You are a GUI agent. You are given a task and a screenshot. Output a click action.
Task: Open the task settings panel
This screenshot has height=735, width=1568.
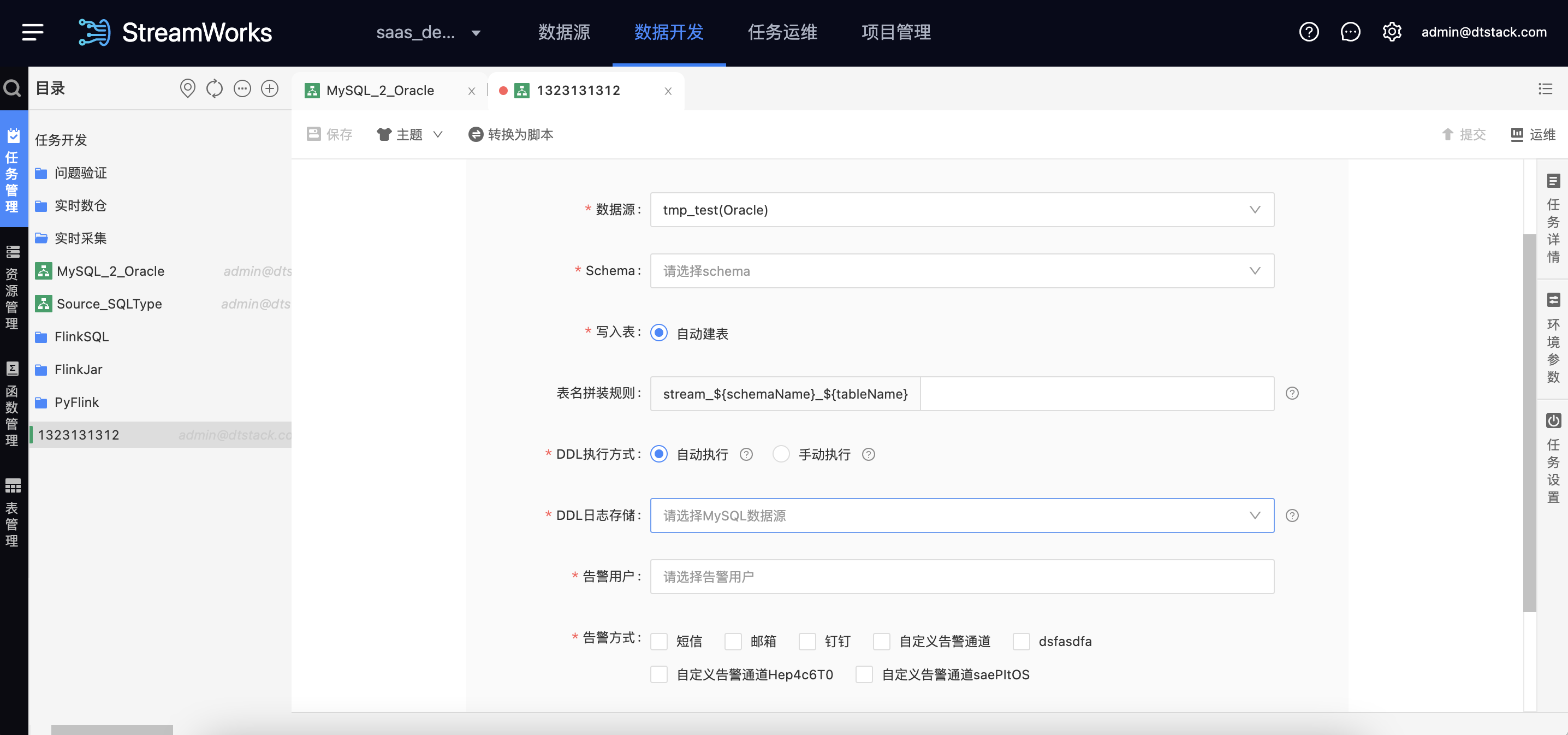click(1553, 459)
